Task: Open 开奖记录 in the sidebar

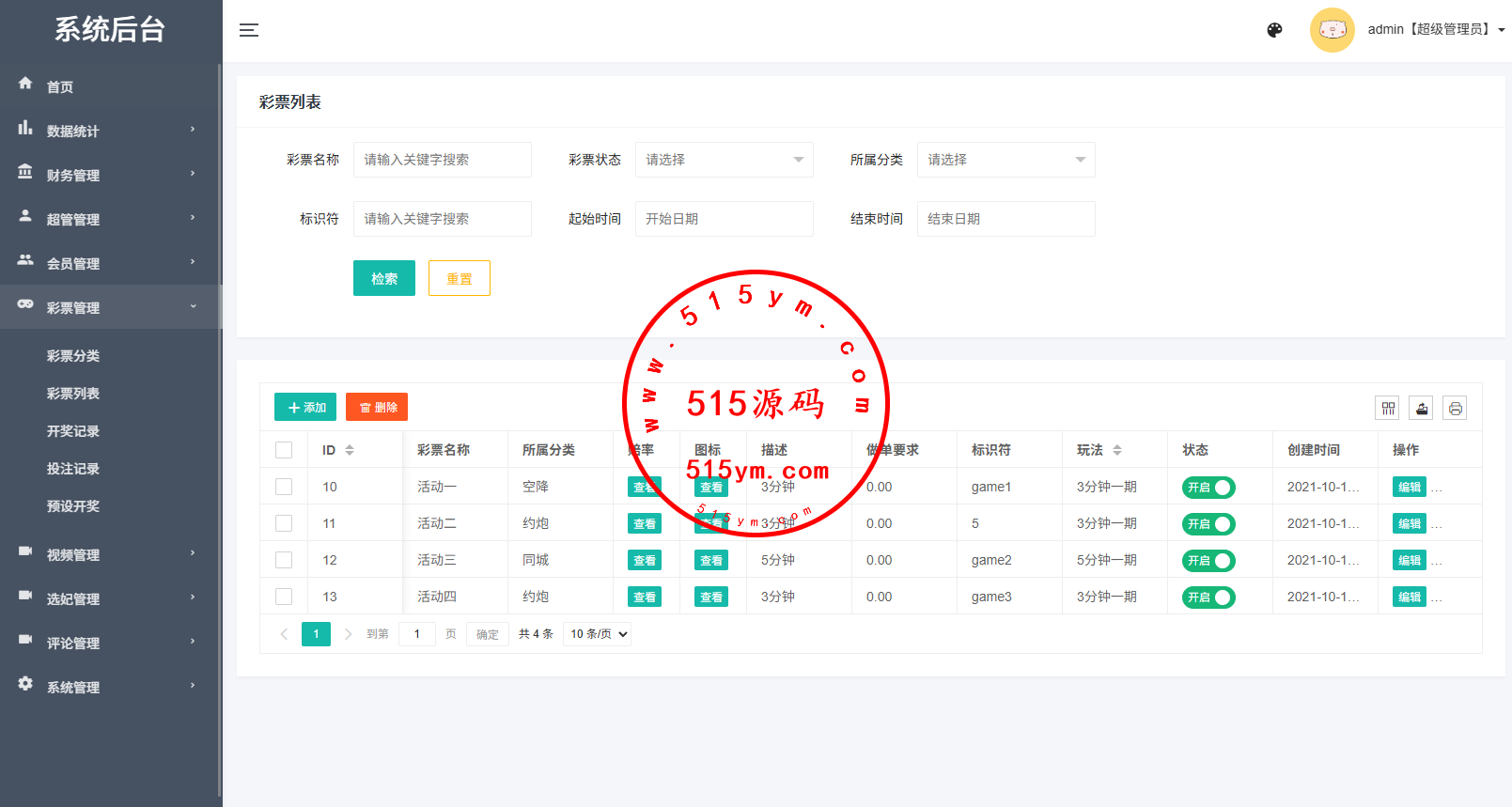Action: tap(73, 431)
